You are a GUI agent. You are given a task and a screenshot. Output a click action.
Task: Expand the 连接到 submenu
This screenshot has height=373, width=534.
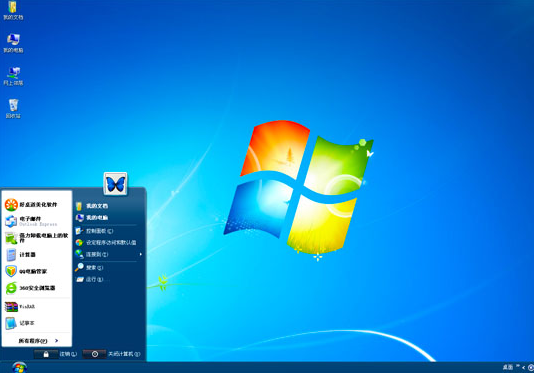tap(108, 254)
